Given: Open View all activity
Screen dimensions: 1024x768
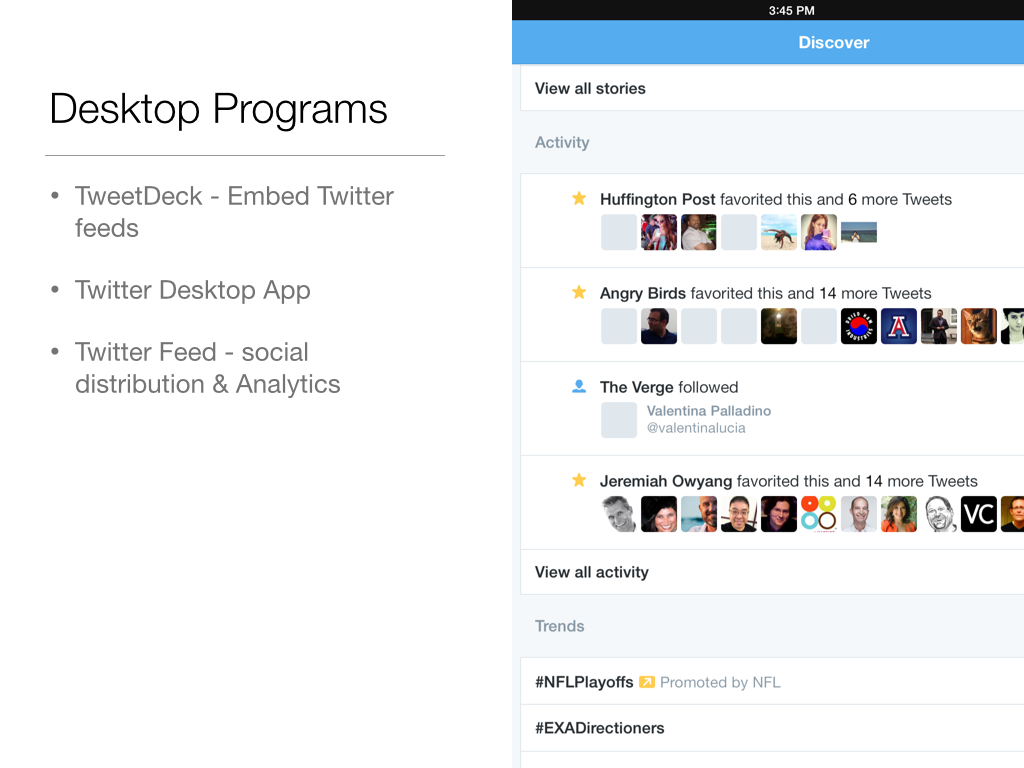Looking at the screenshot, I should [x=591, y=572].
